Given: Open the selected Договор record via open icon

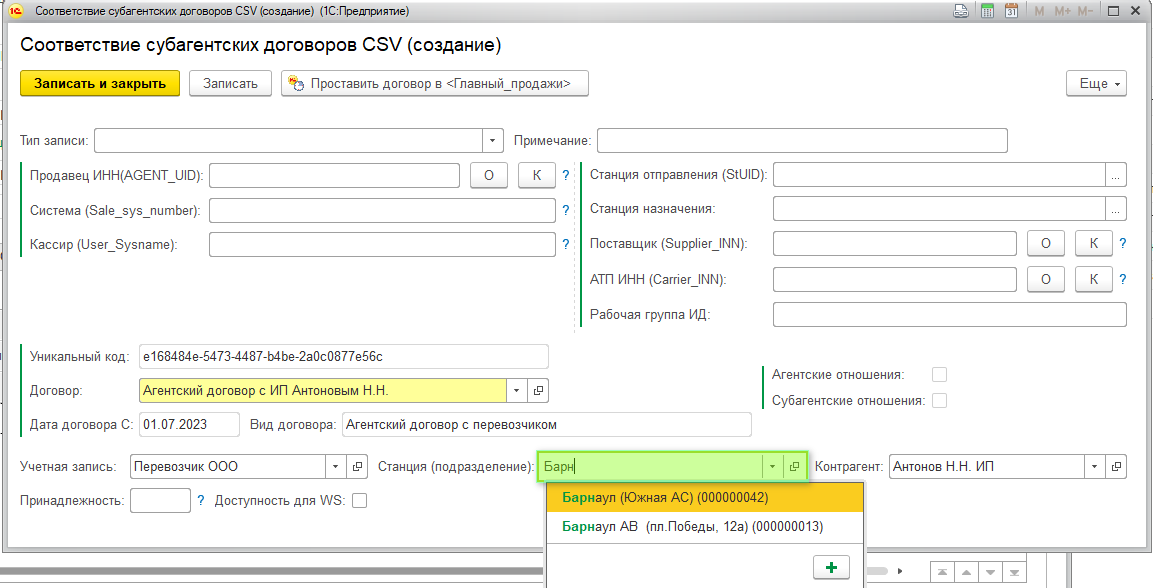Looking at the screenshot, I should click(x=538, y=390).
